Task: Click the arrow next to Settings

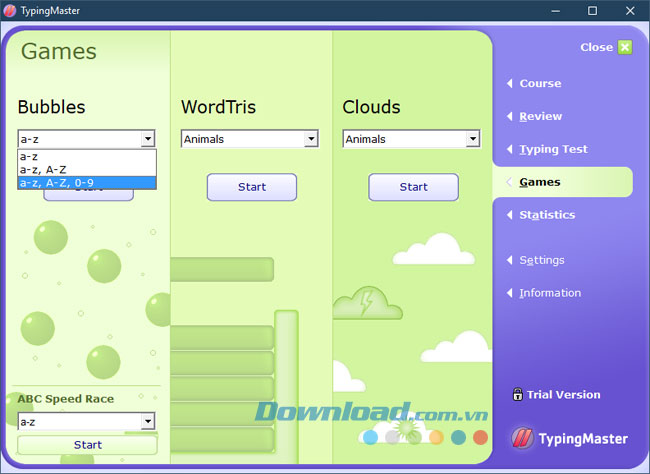Action: (x=510, y=260)
